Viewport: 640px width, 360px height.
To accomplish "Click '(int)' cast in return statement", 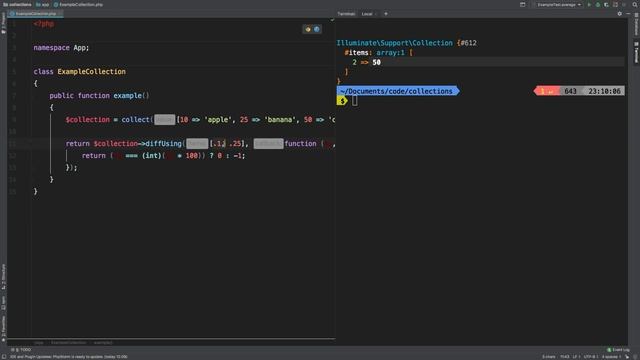I will [152, 156].
